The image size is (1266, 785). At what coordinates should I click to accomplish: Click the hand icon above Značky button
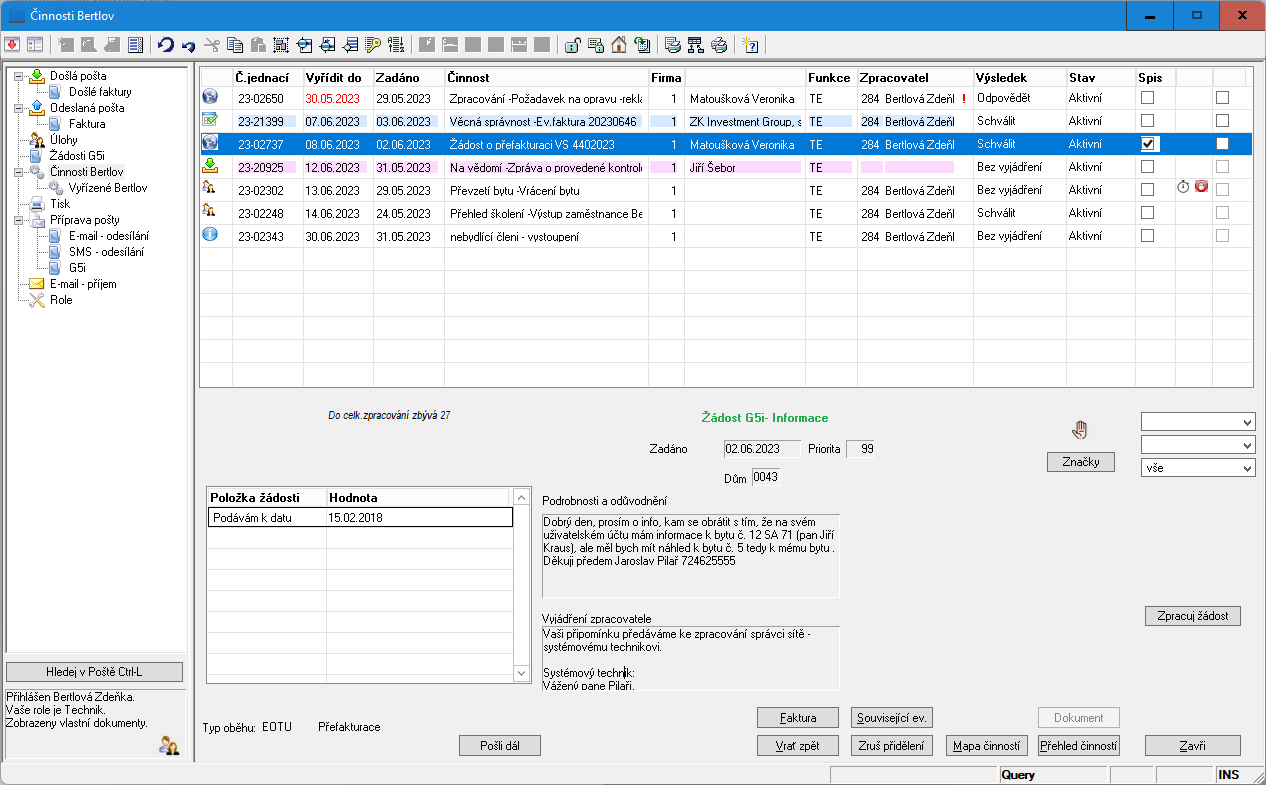[x=1080, y=430]
